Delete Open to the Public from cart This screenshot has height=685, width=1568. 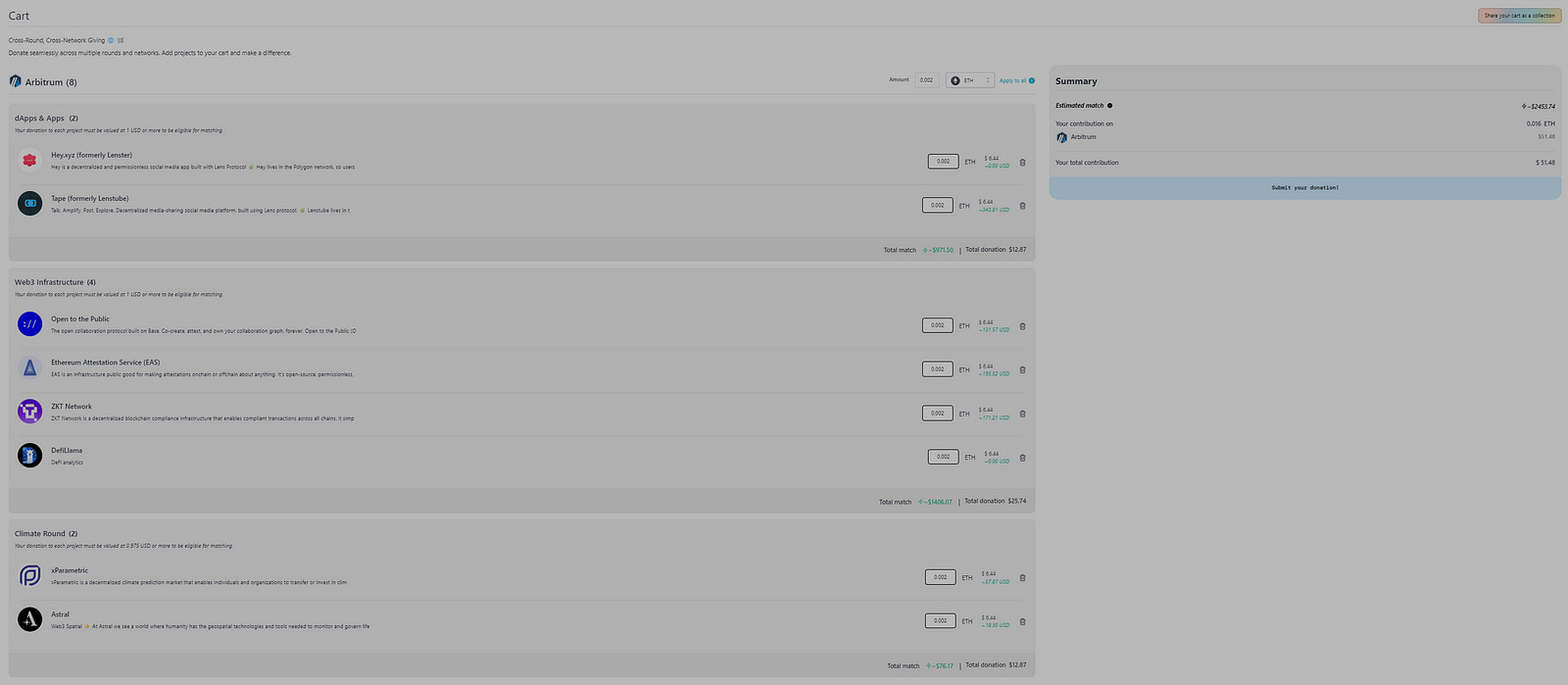(1022, 326)
